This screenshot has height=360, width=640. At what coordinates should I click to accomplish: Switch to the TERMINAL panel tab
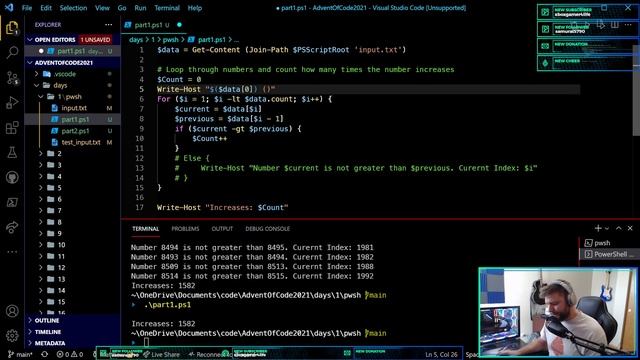[x=145, y=229]
